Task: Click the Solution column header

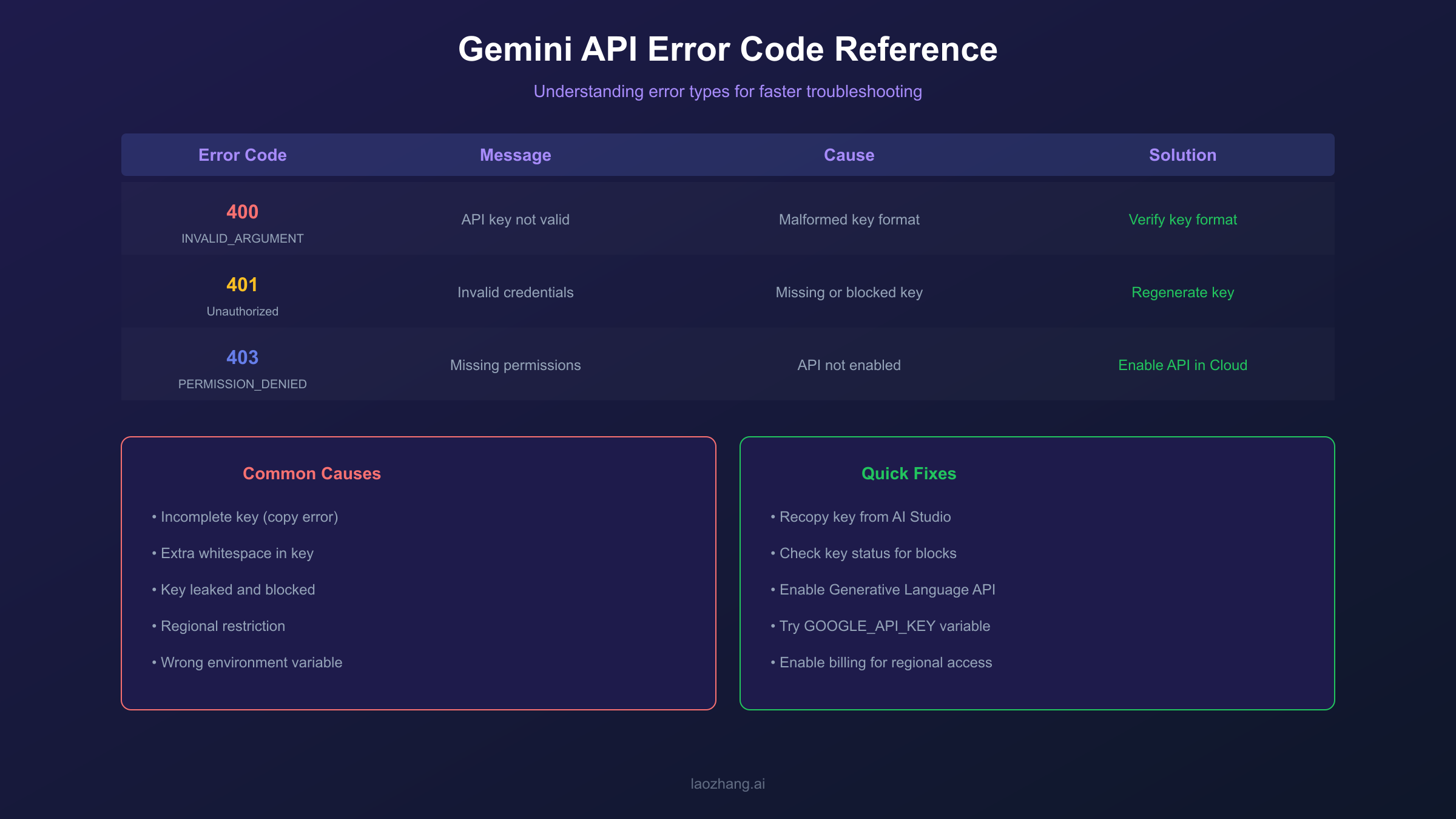Action: (x=1182, y=155)
